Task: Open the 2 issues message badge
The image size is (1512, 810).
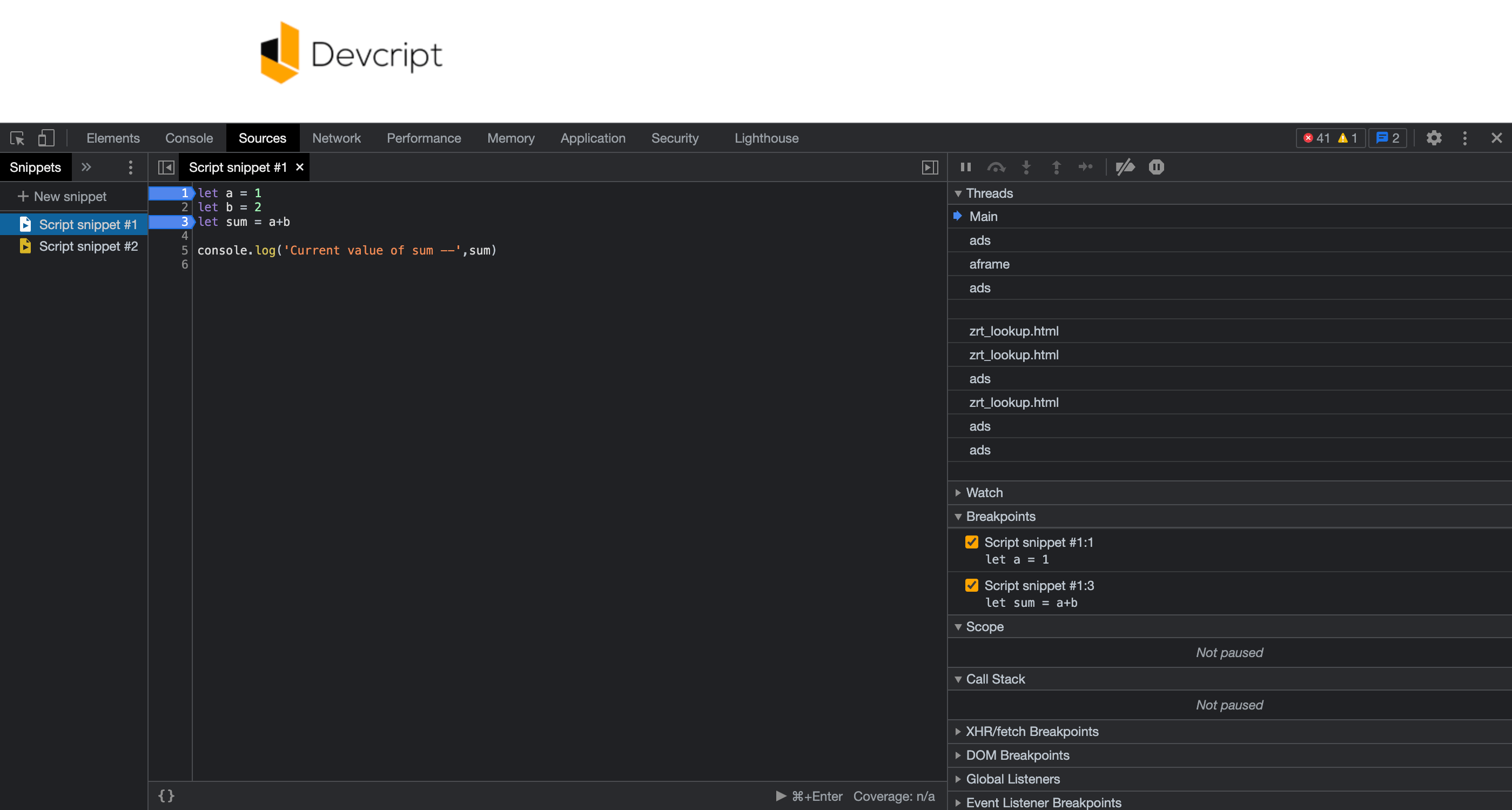Action: [1388, 138]
